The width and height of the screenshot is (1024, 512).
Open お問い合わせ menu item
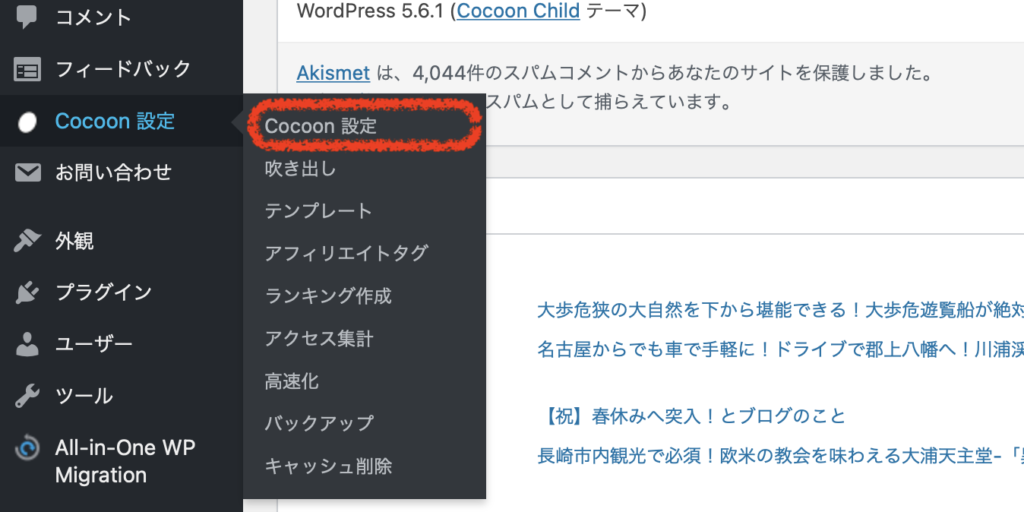click(x=113, y=172)
